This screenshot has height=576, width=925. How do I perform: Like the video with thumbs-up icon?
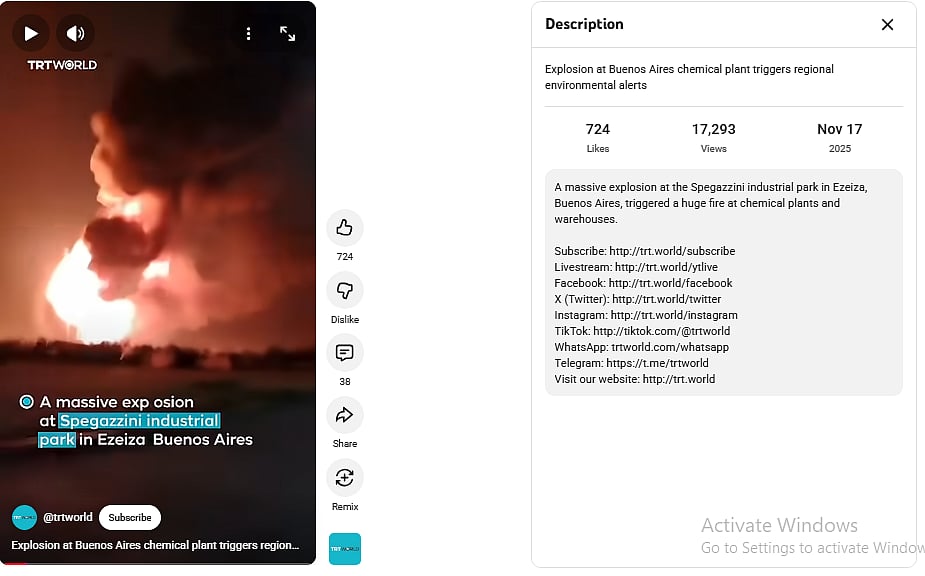[x=345, y=228]
